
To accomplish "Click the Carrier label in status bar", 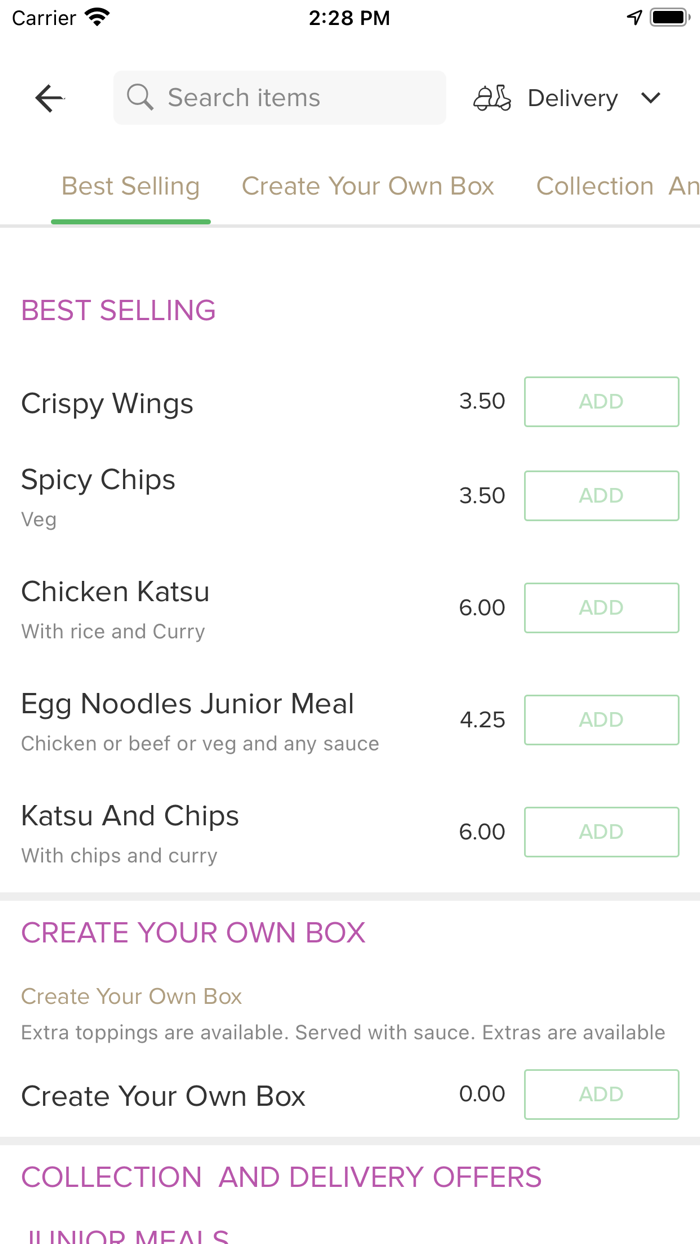I will click(x=36, y=17).
